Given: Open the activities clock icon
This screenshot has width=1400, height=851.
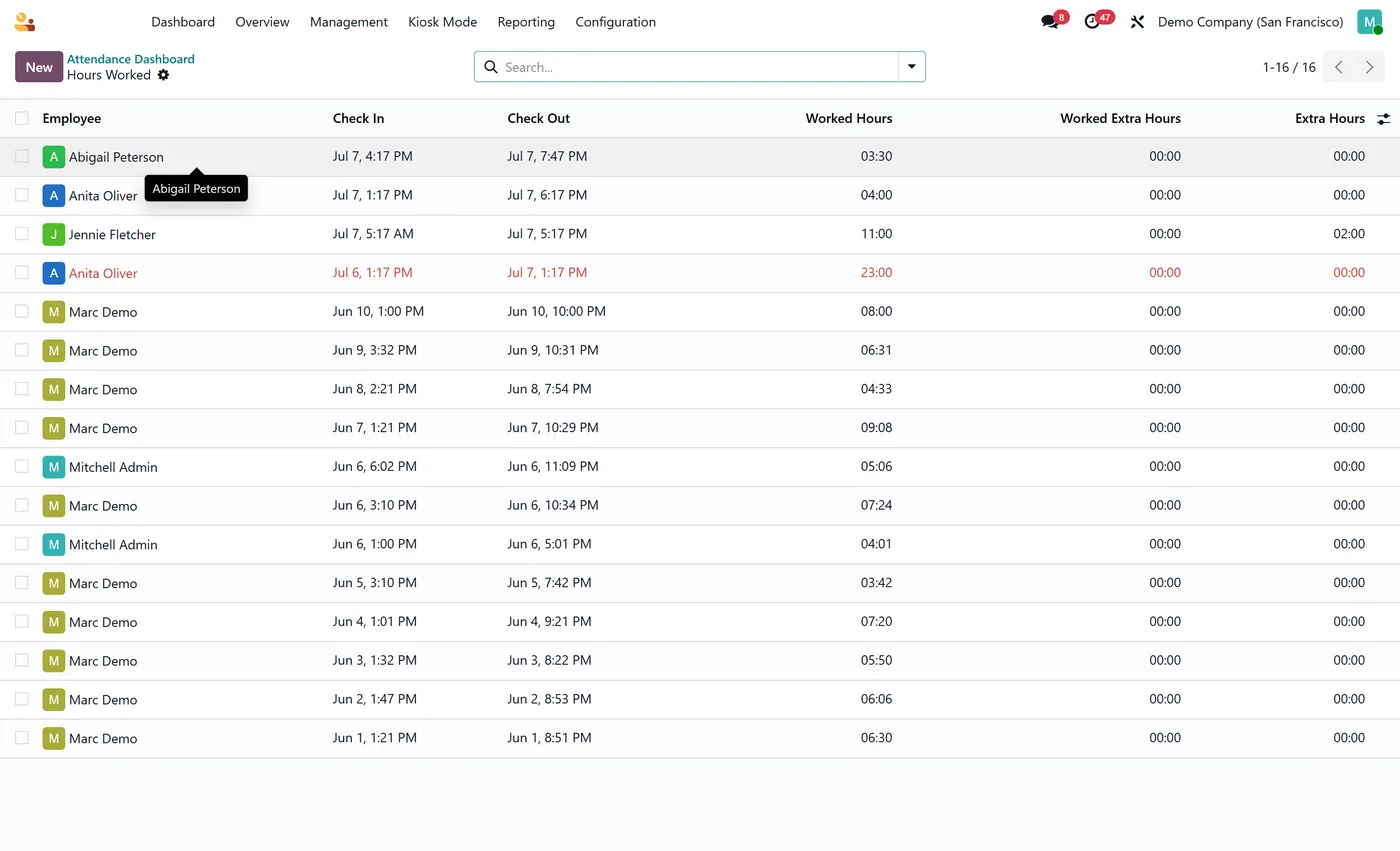Looking at the screenshot, I should 1092,22.
